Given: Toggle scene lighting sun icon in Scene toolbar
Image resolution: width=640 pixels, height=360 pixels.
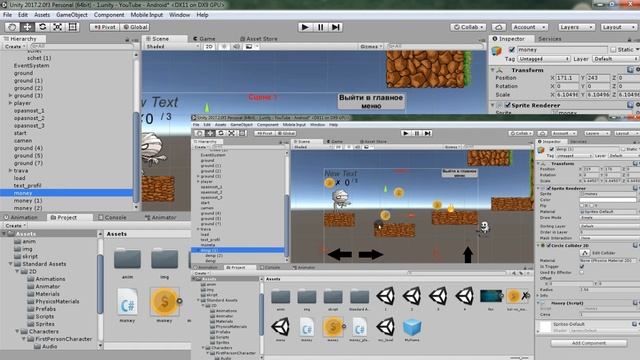Looking at the screenshot, I should tap(224, 47).
